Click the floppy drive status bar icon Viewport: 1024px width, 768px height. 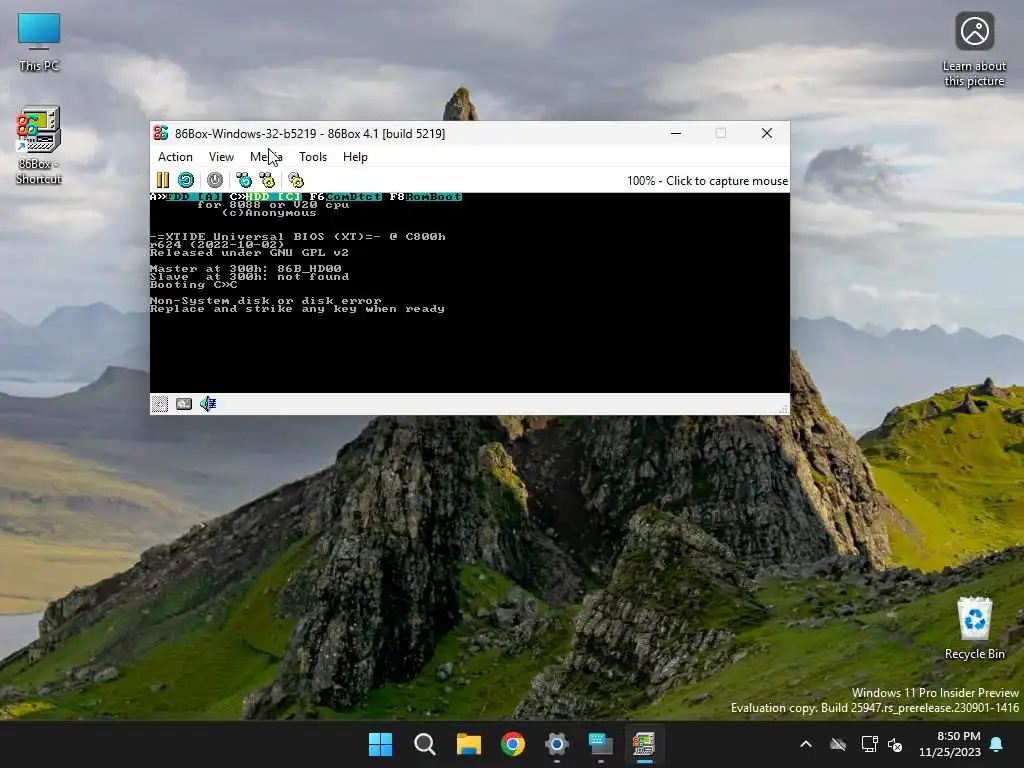tap(159, 404)
